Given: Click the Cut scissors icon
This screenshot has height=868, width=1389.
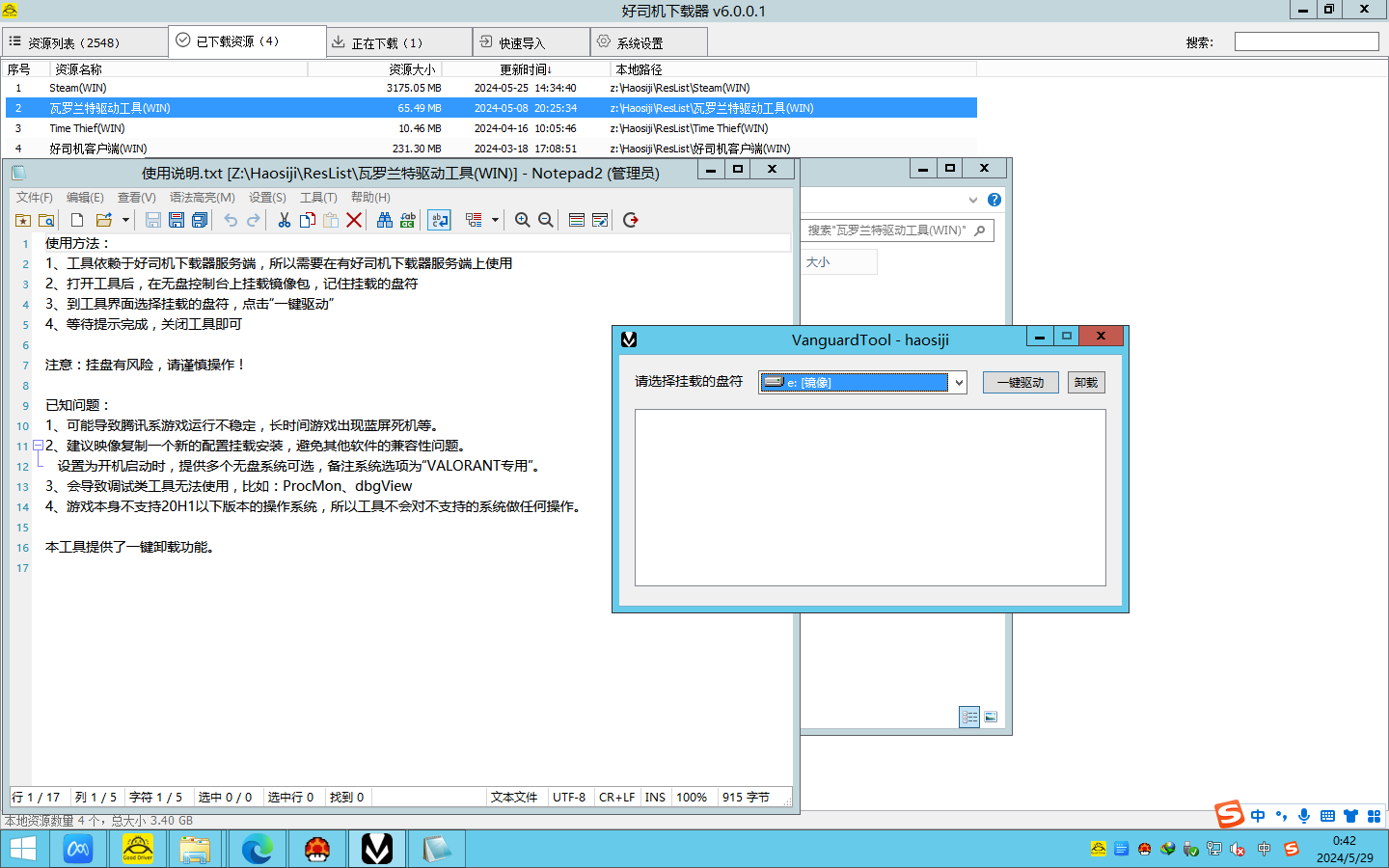Looking at the screenshot, I should pyautogui.click(x=285, y=220).
